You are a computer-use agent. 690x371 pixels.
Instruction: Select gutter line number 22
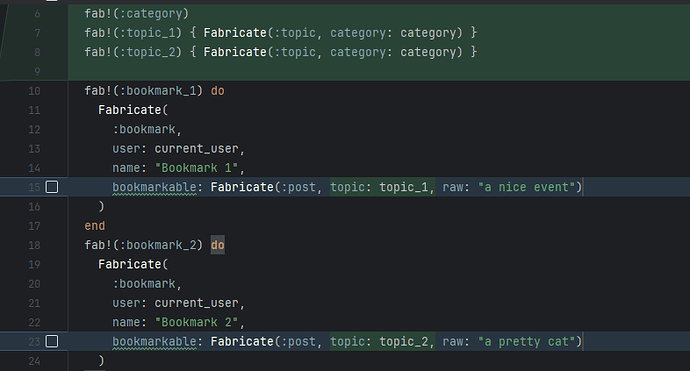[x=34, y=322]
